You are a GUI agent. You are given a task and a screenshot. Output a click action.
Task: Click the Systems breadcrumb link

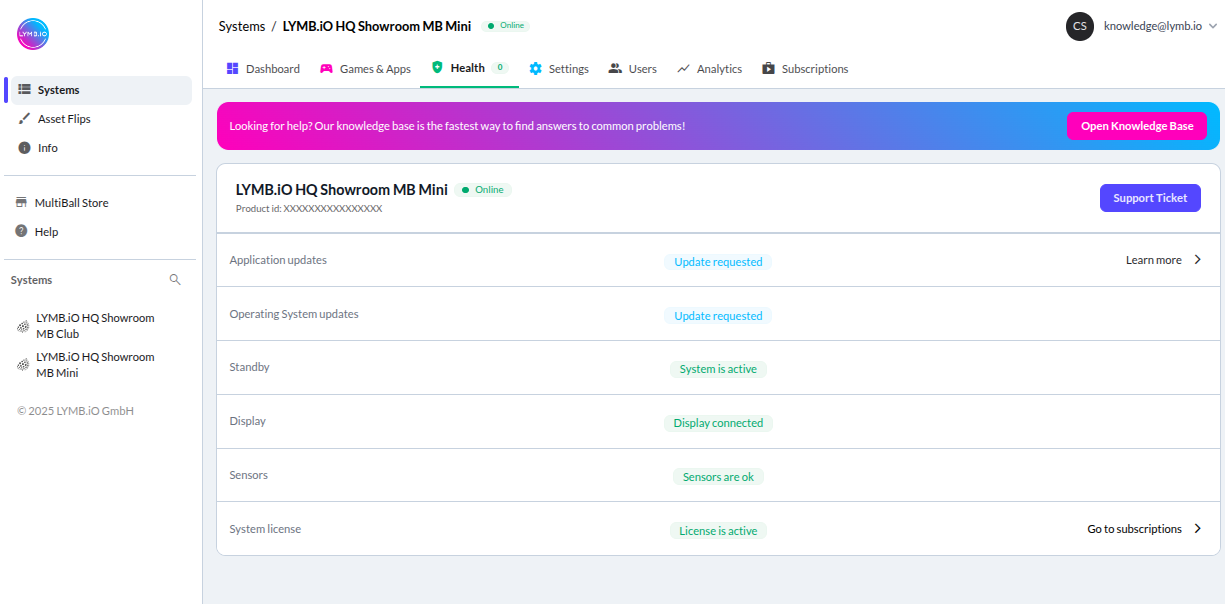point(241,26)
